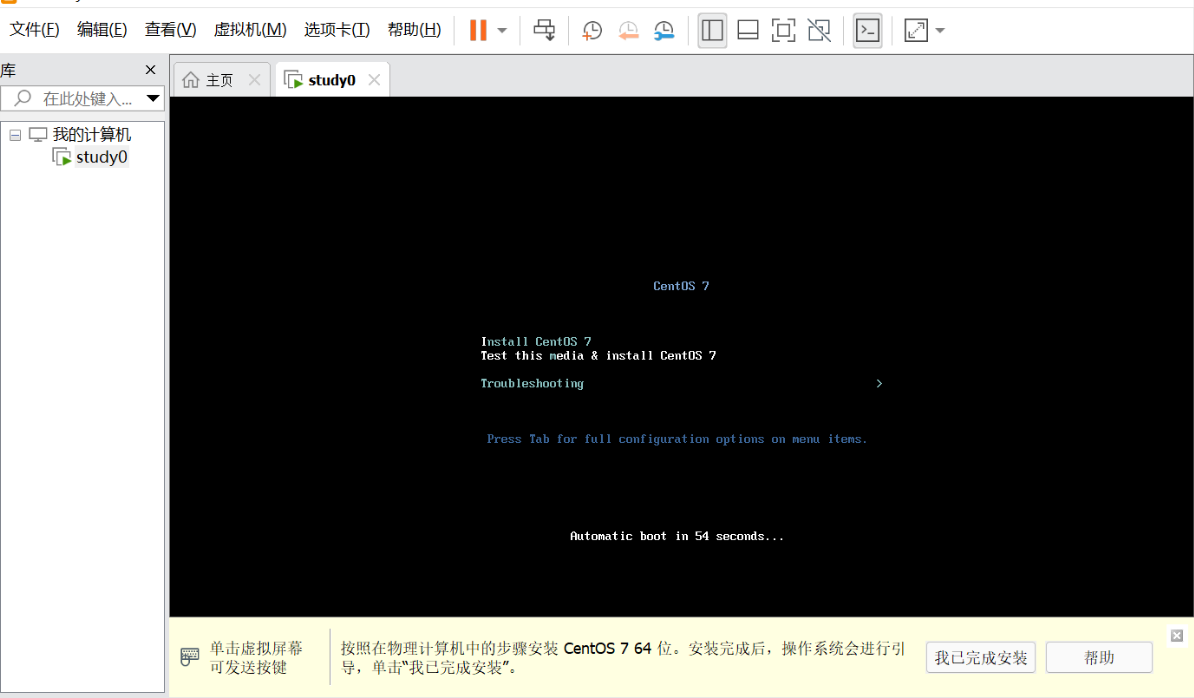Revert to the previous snapshot
The image size is (1194, 698).
click(x=628, y=30)
